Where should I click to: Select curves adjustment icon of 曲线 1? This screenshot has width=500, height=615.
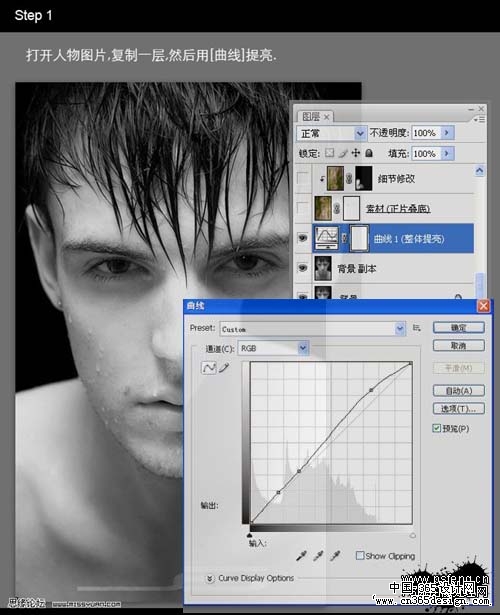326,238
